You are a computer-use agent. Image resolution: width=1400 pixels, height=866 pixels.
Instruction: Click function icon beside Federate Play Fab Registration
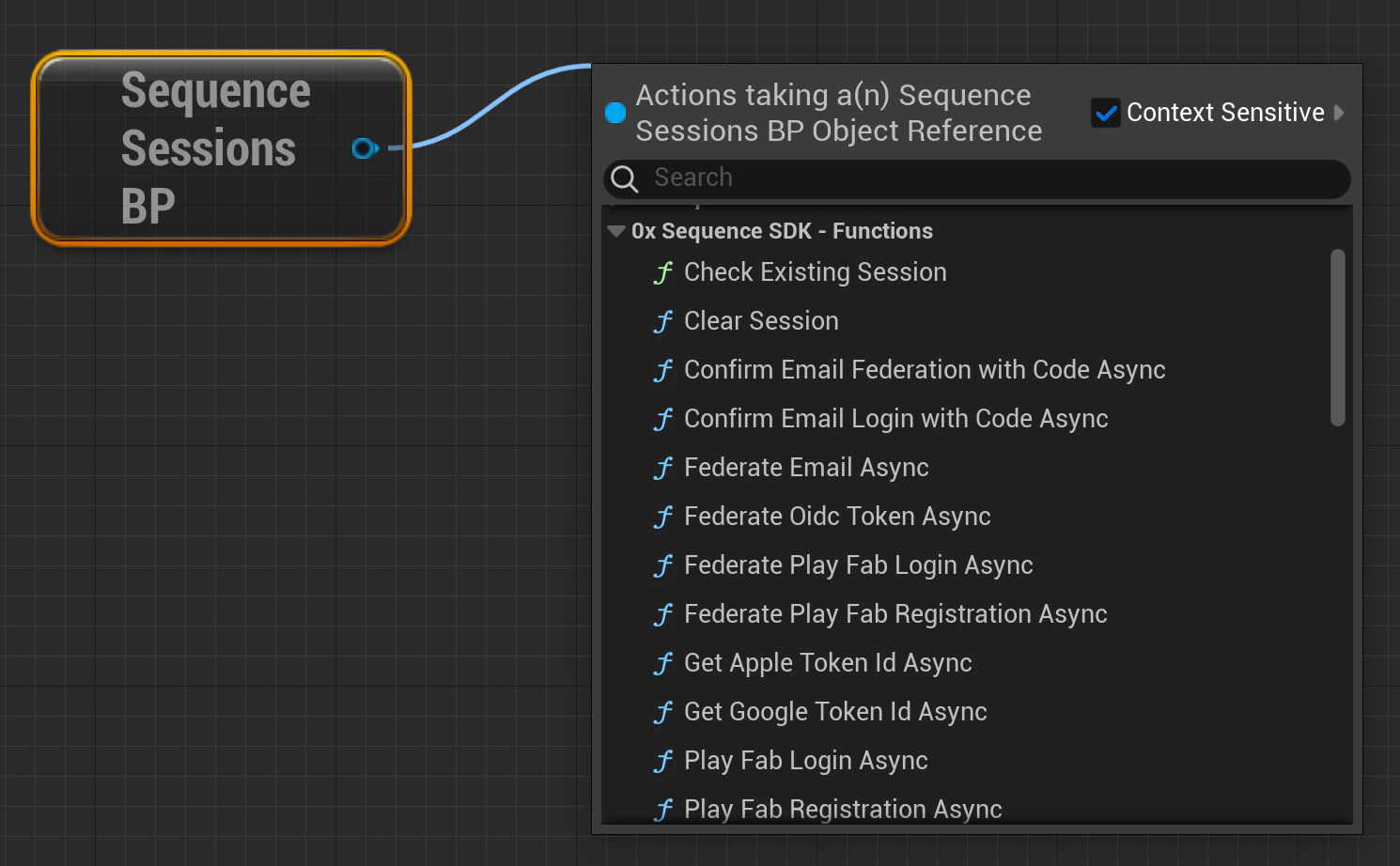pyautogui.click(x=663, y=614)
